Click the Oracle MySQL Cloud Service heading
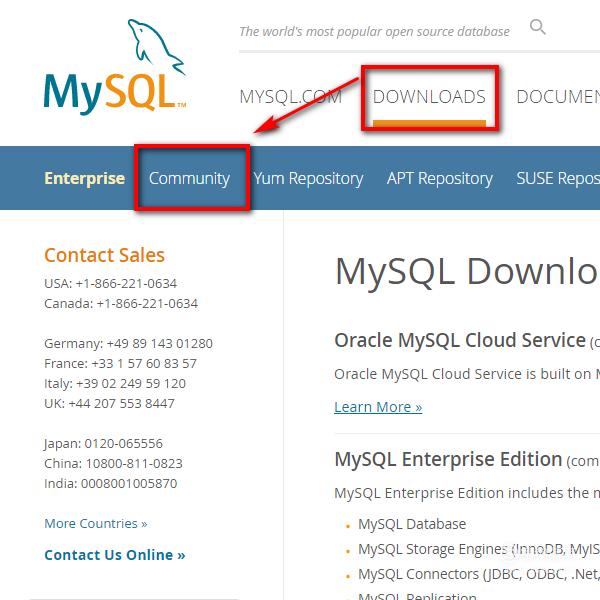Screen dimensions: 600x600 [x=460, y=340]
